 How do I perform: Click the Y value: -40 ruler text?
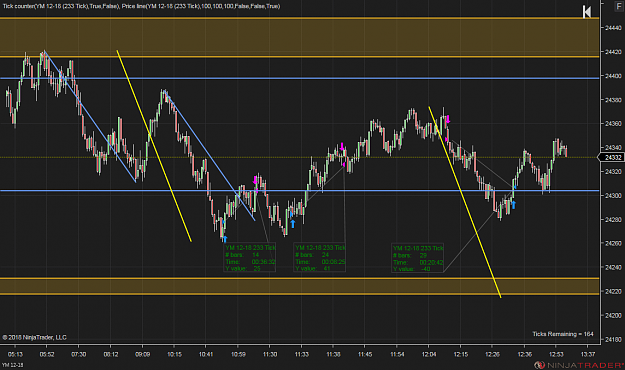[412, 269]
